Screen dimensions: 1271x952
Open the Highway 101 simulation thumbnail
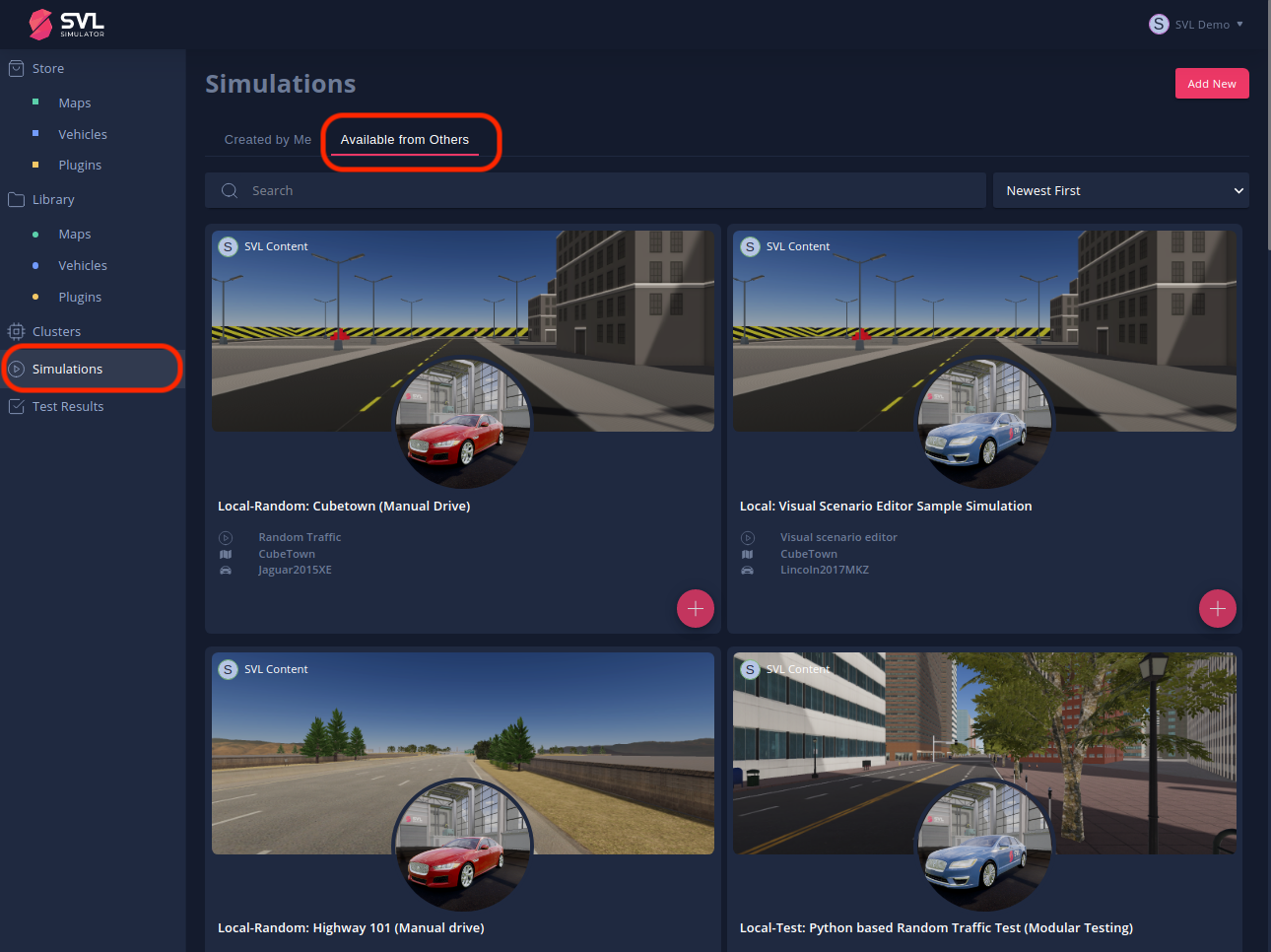(462, 753)
